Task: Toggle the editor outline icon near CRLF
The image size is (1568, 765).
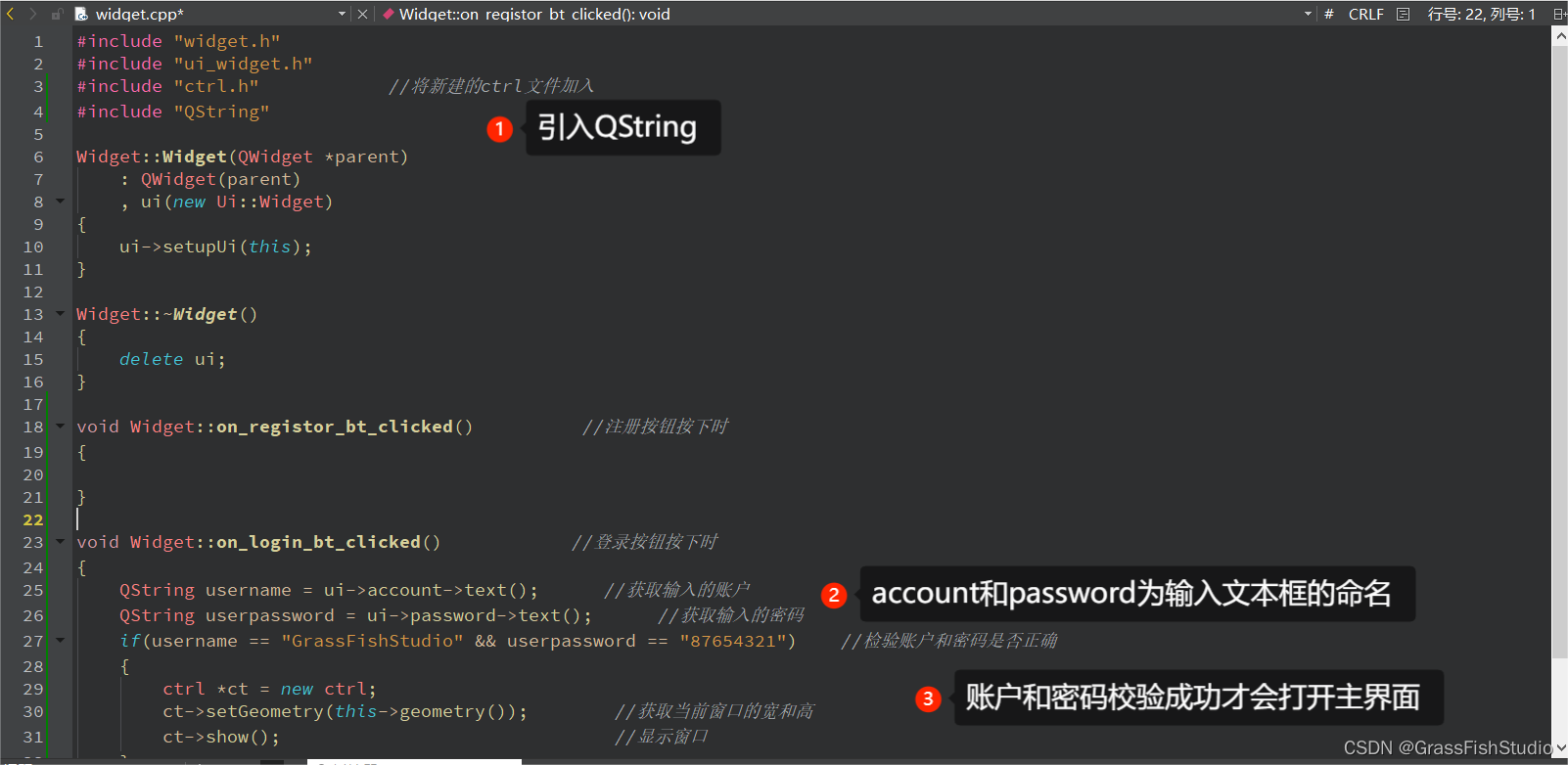Action: coord(1404,14)
